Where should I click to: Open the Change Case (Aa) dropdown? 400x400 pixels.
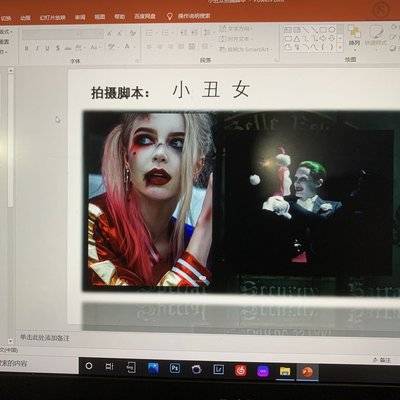pyautogui.click(x=95, y=48)
